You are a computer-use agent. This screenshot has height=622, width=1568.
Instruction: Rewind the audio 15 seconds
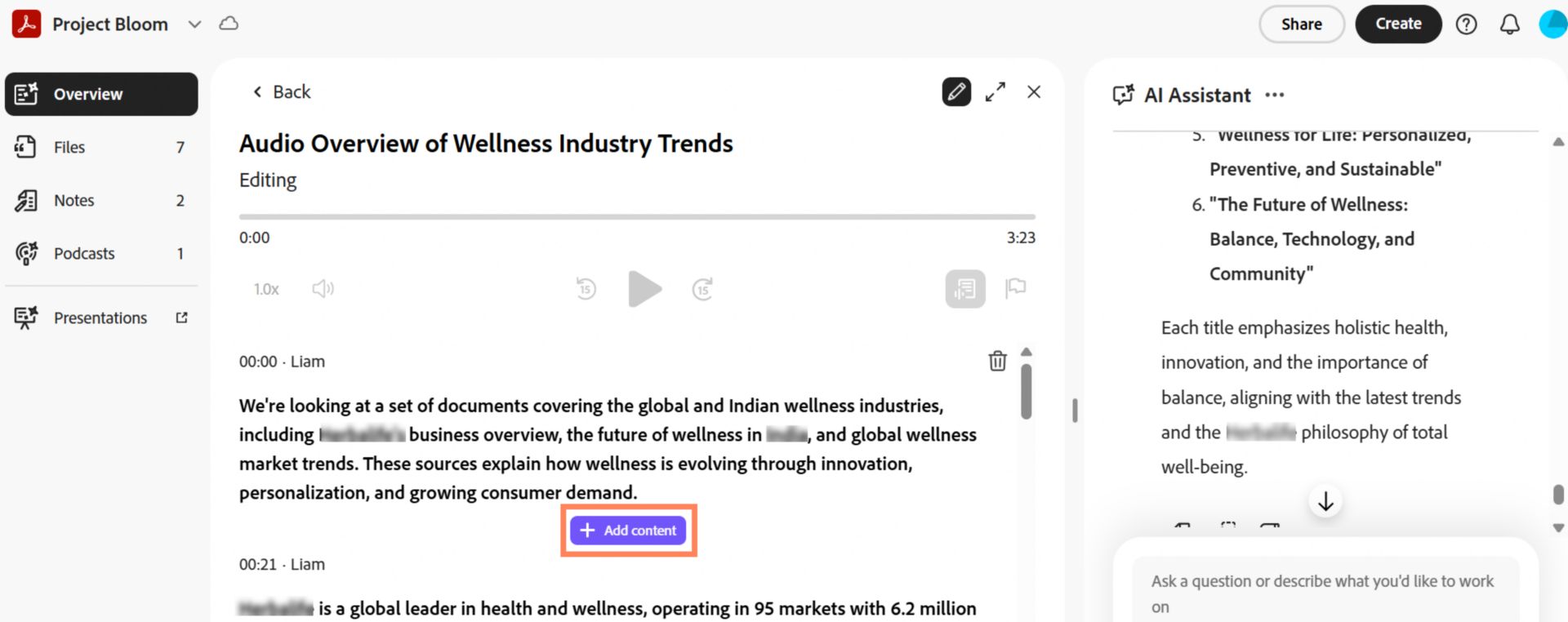point(586,289)
